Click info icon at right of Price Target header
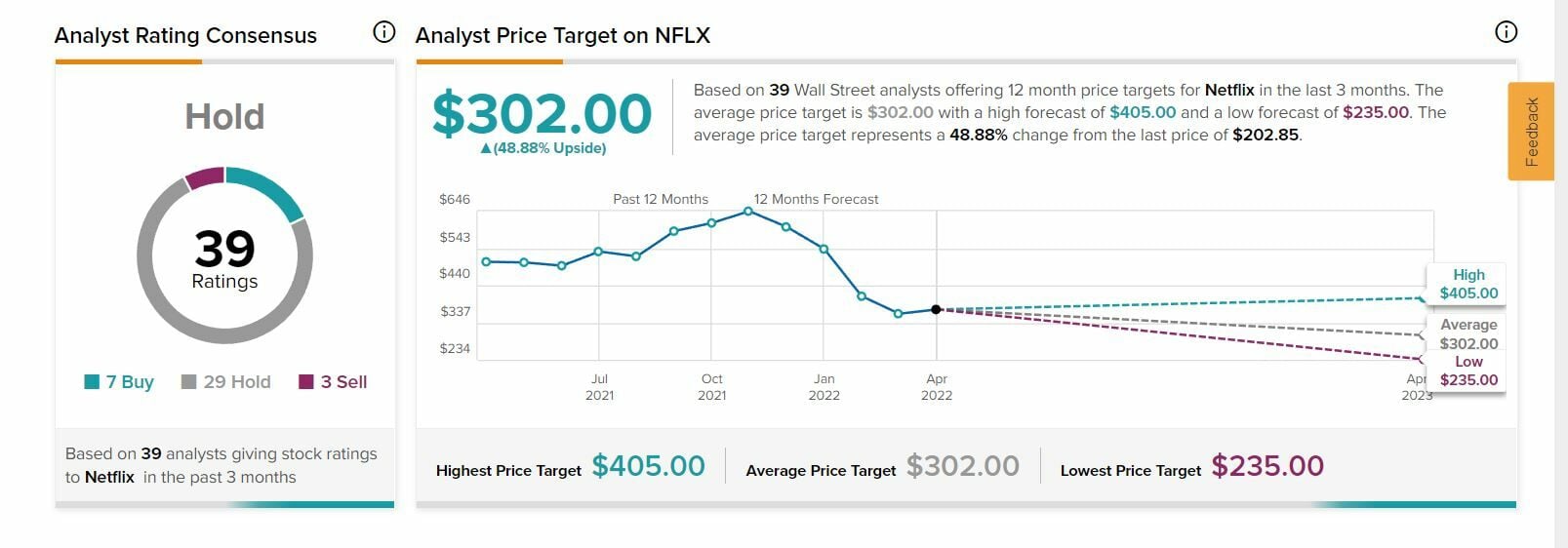This screenshot has width=1568, height=548. [x=1506, y=32]
